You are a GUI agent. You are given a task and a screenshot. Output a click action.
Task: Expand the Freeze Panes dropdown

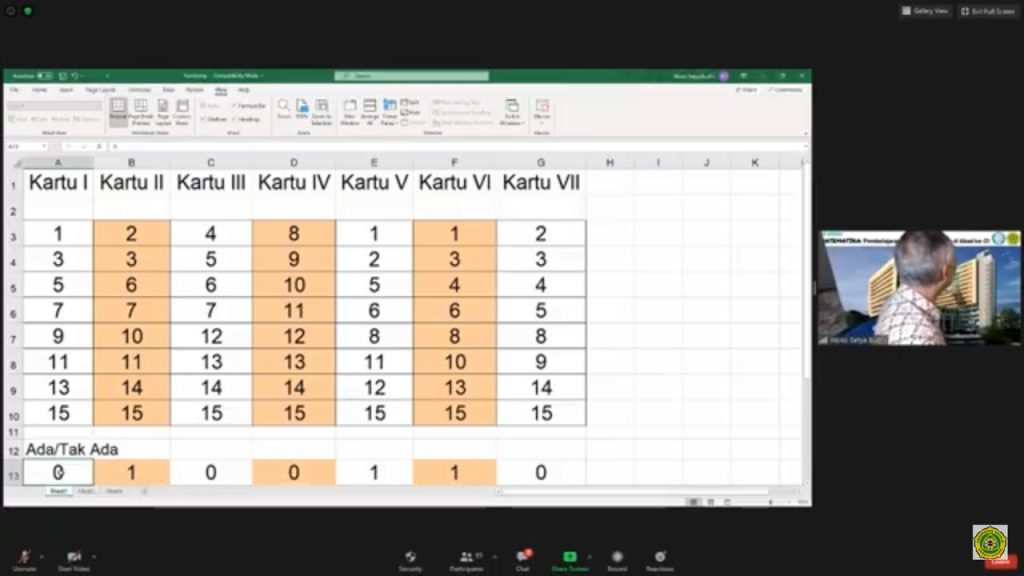(x=390, y=112)
